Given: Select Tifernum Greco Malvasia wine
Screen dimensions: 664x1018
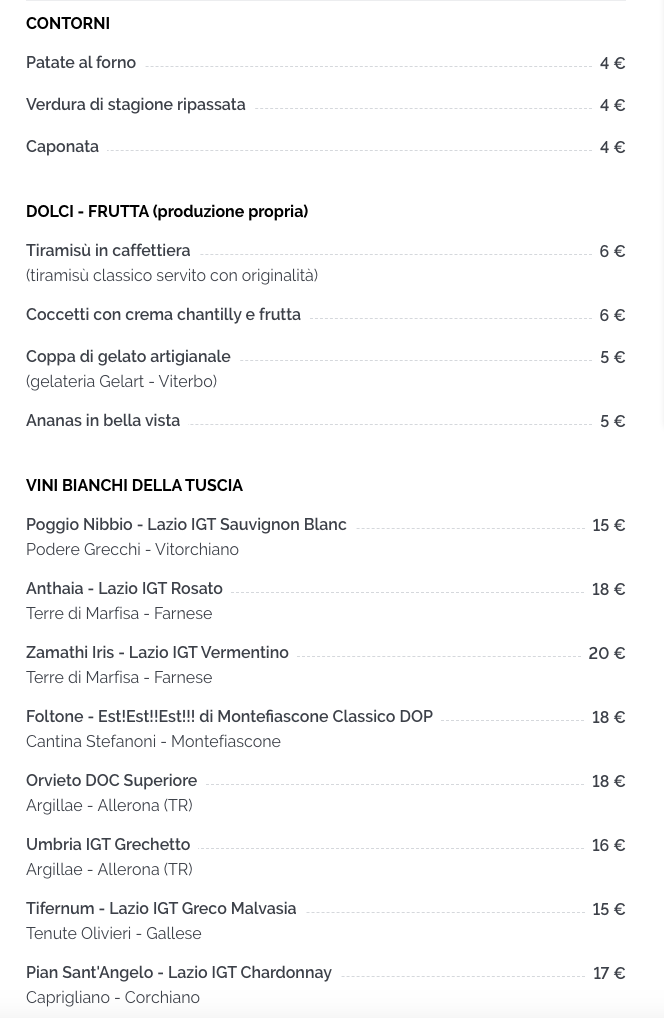Looking at the screenshot, I should coord(162,908).
